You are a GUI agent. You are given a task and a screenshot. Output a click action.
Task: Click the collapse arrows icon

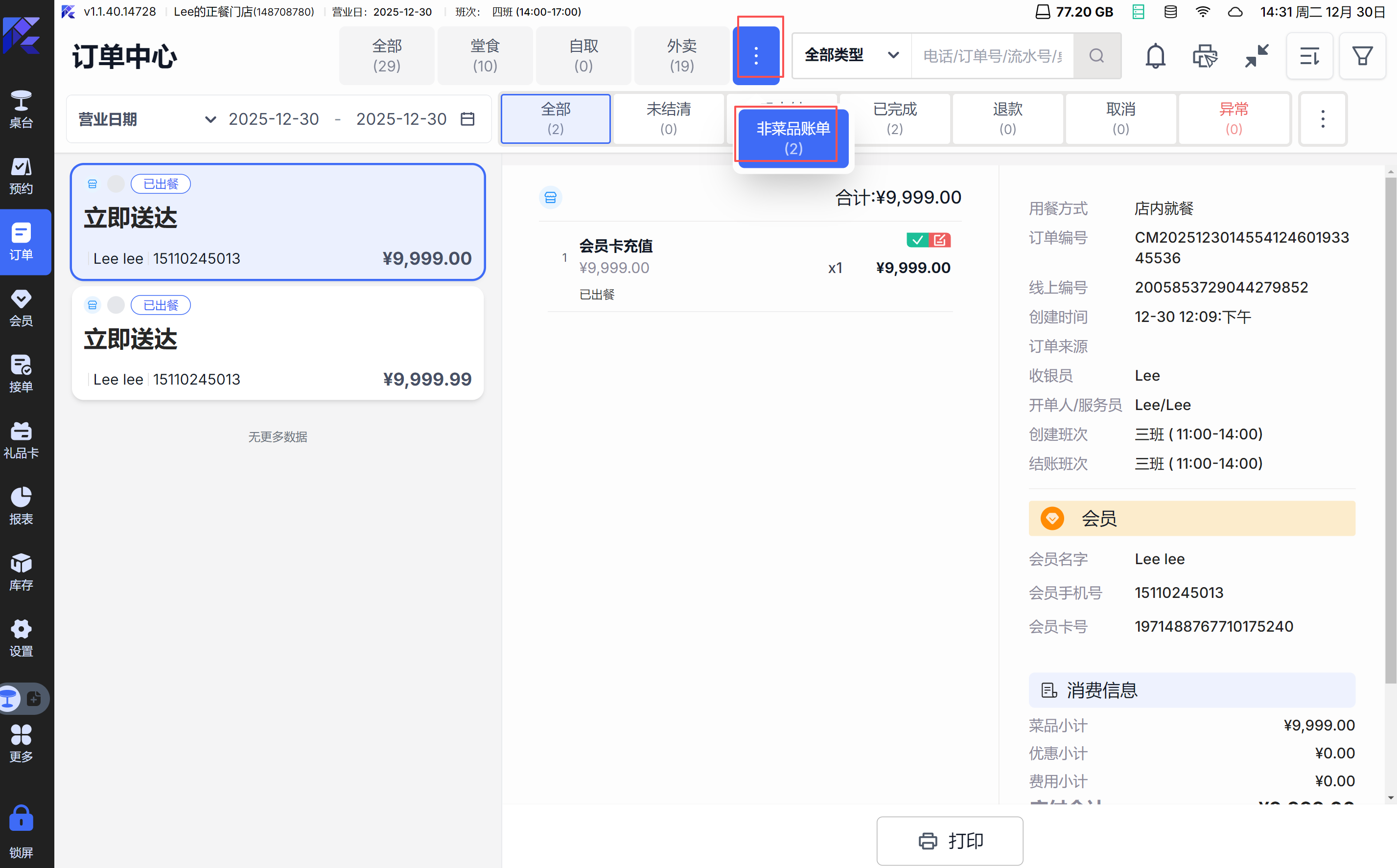tap(1257, 56)
